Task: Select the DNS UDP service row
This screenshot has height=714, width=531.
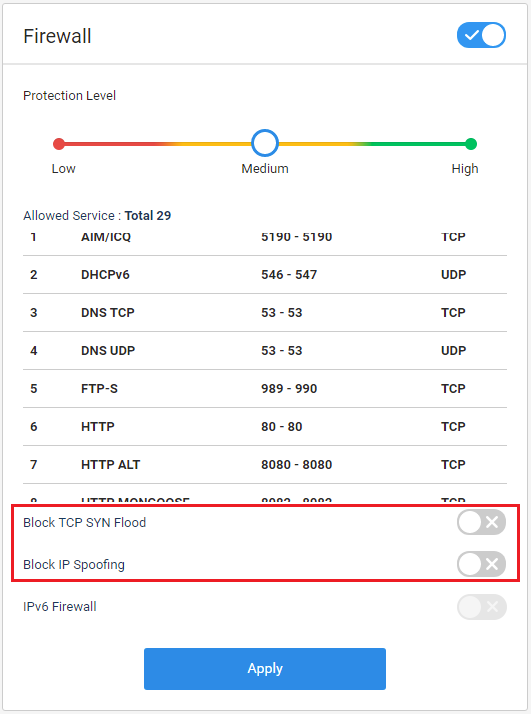Action: (265, 351)
